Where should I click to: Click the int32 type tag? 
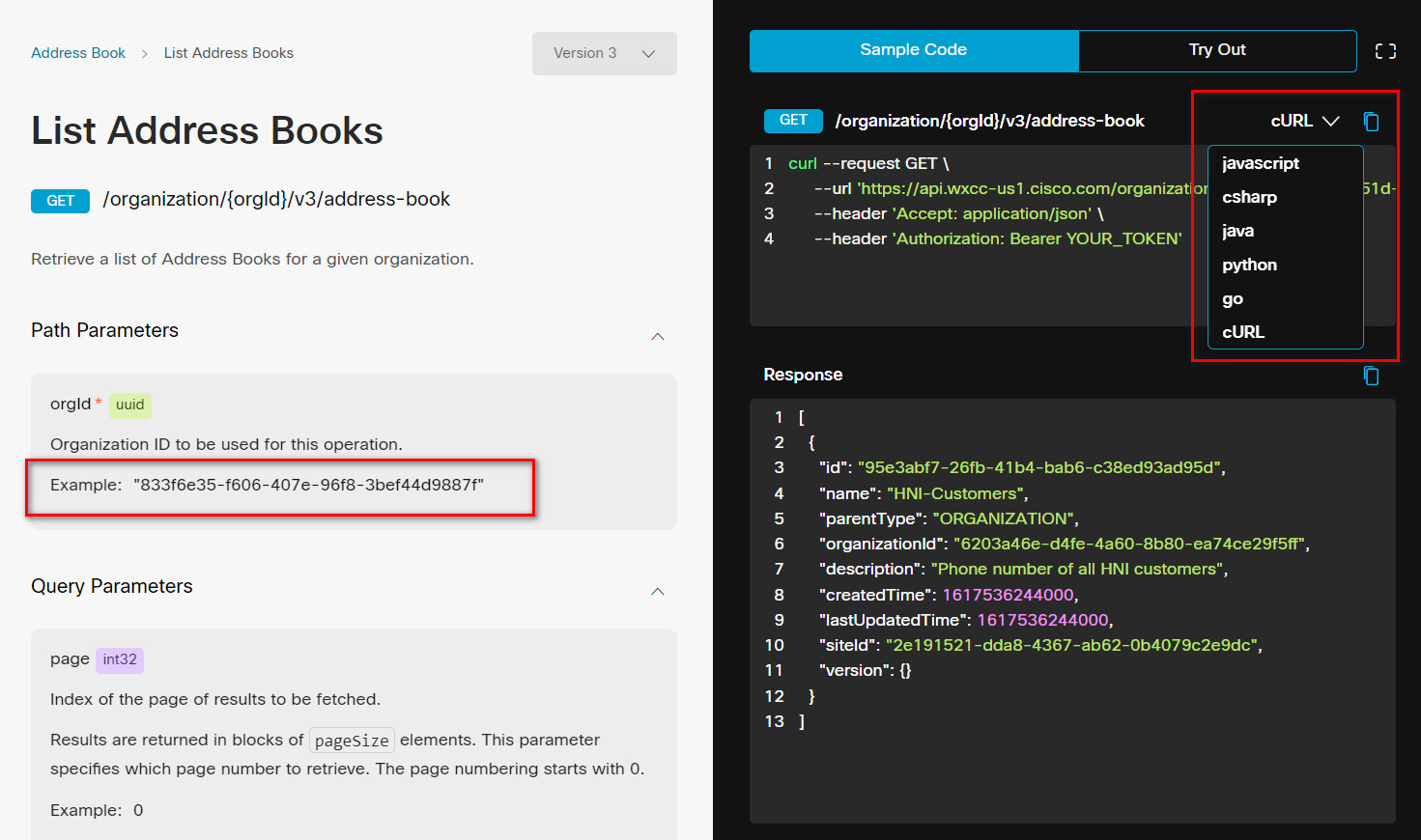coord(120,659)
